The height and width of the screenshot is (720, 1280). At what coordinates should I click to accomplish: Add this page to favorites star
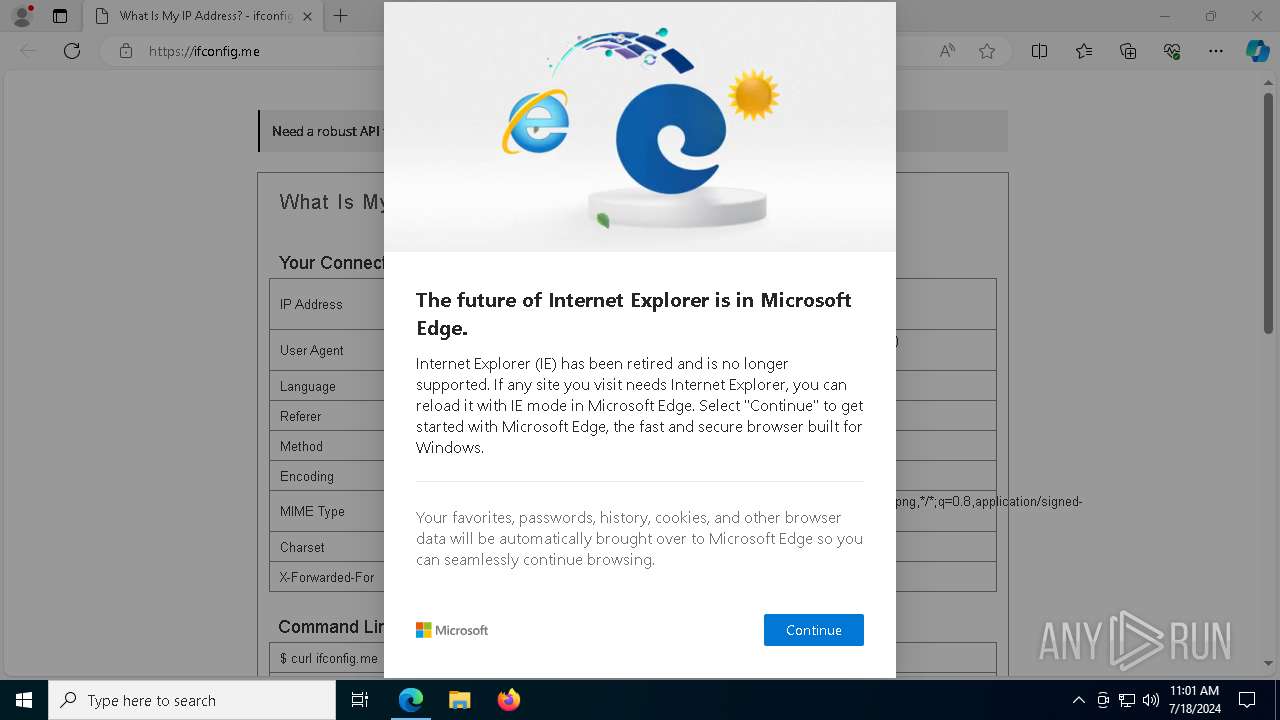987,51
